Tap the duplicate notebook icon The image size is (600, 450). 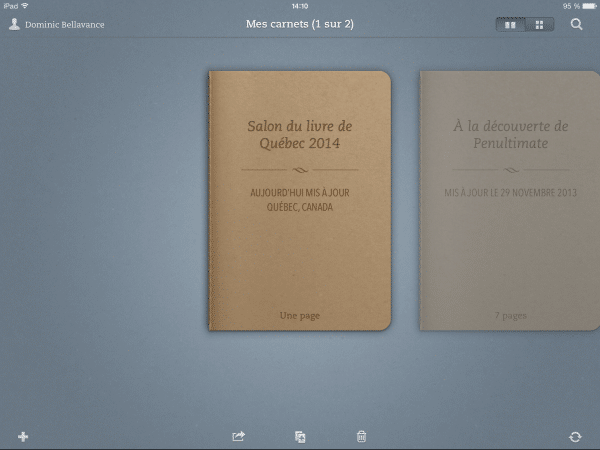point(300,436)
